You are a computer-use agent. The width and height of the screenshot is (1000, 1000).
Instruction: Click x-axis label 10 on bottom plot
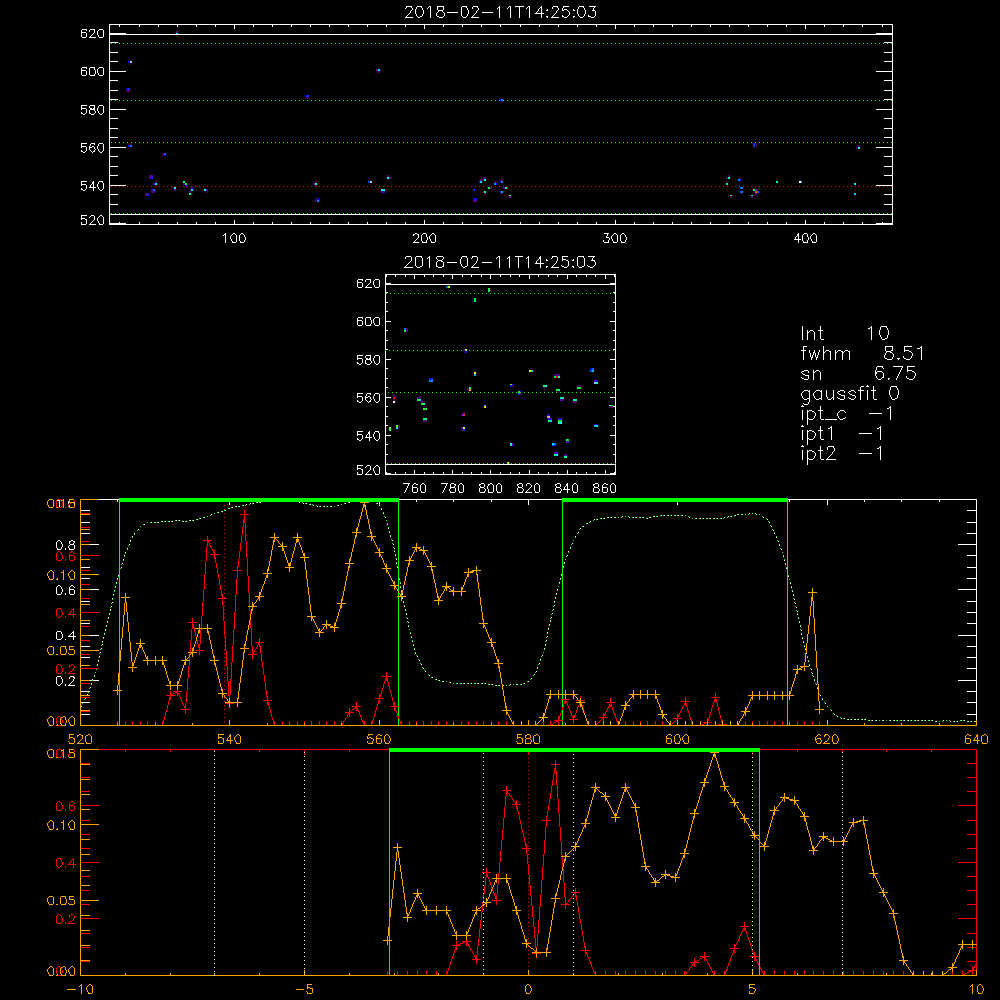click(x=976, y=989)
